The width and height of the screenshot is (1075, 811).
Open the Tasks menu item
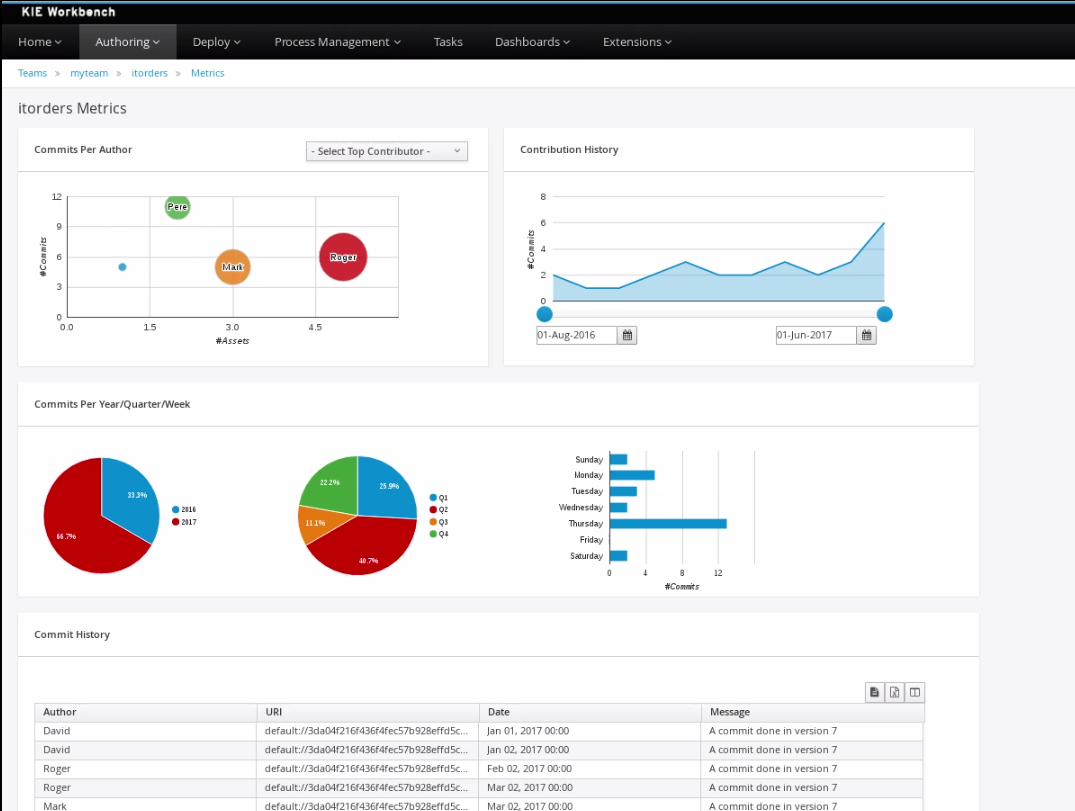(x=448, y=42)
